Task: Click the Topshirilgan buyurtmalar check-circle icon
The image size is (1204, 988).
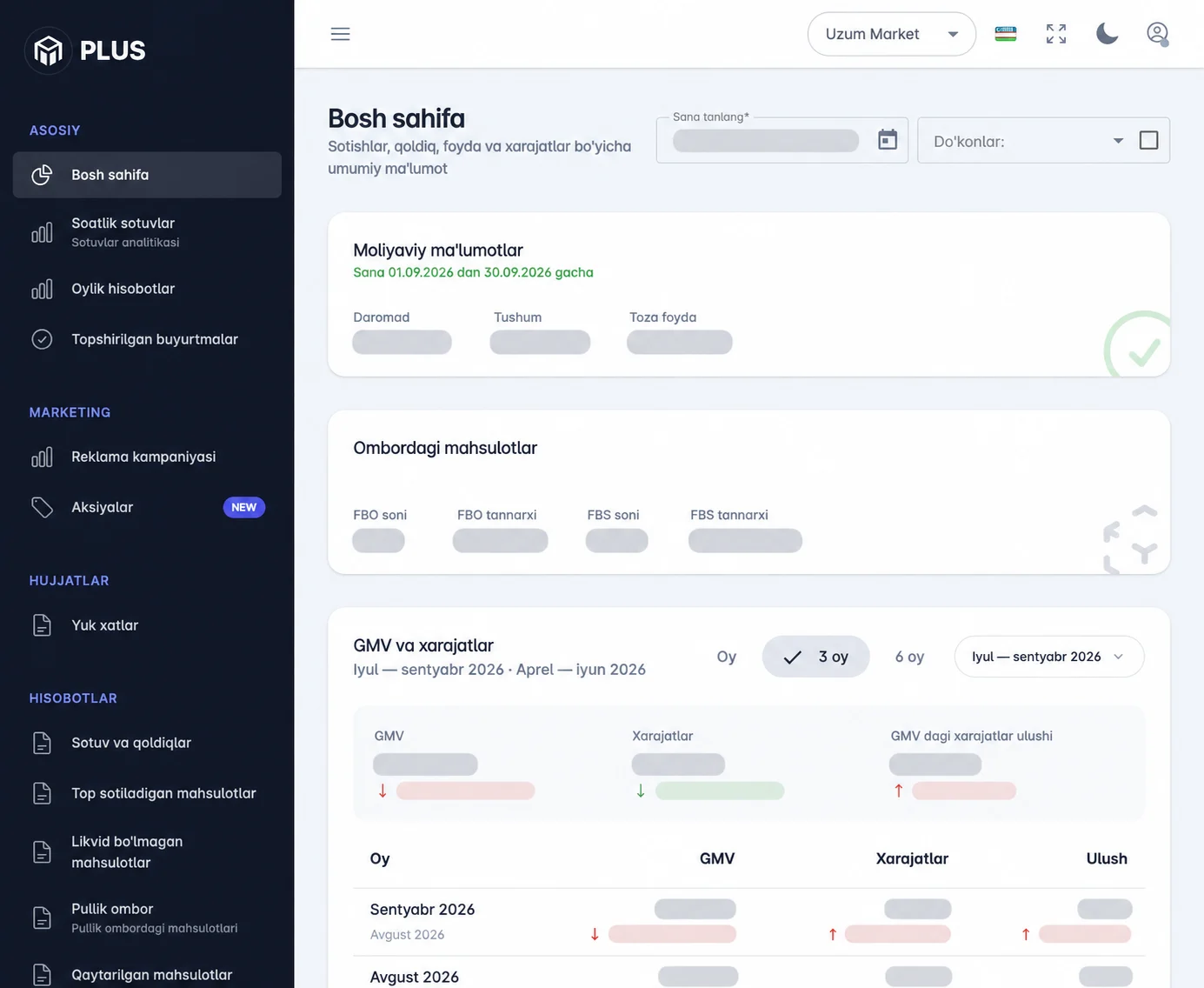Action: click(42, 339)
